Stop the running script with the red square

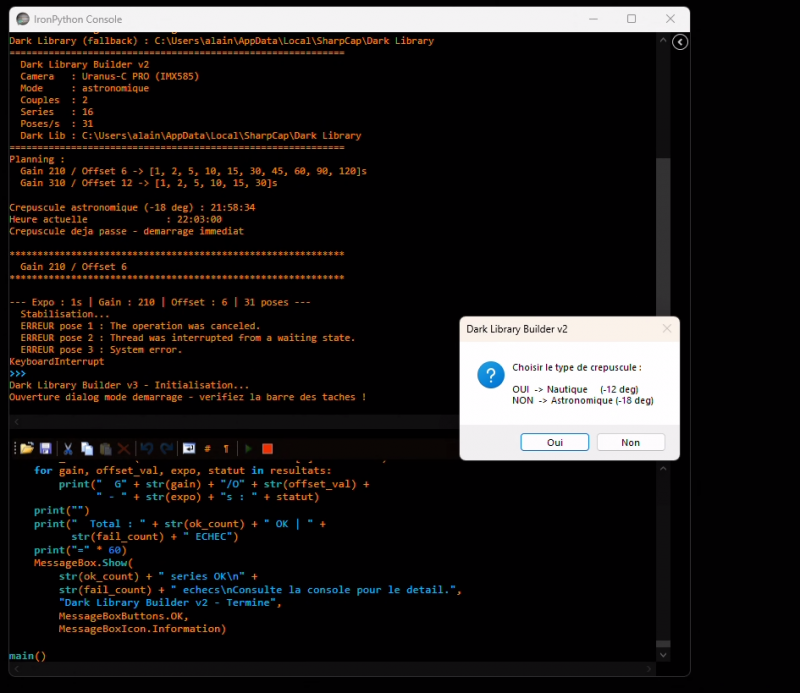click(x=267, y=449)
